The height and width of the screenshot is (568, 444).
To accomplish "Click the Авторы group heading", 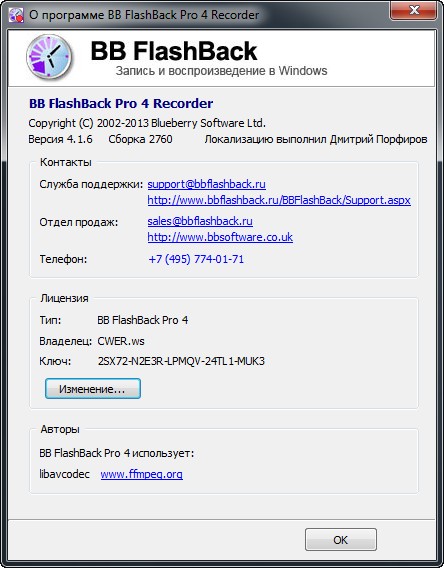I will point(60,429).
